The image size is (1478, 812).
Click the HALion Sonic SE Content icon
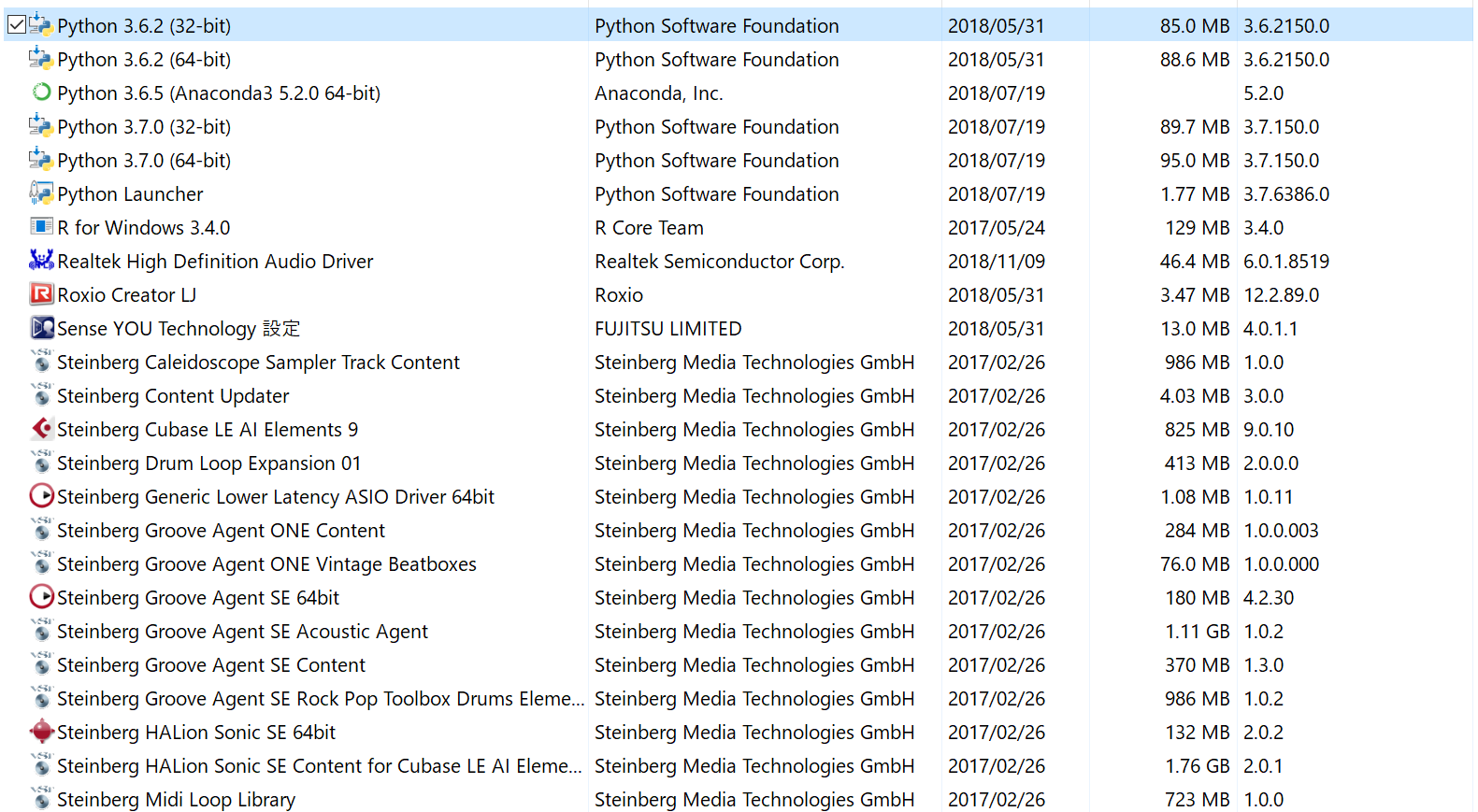(x=41, y=765)
